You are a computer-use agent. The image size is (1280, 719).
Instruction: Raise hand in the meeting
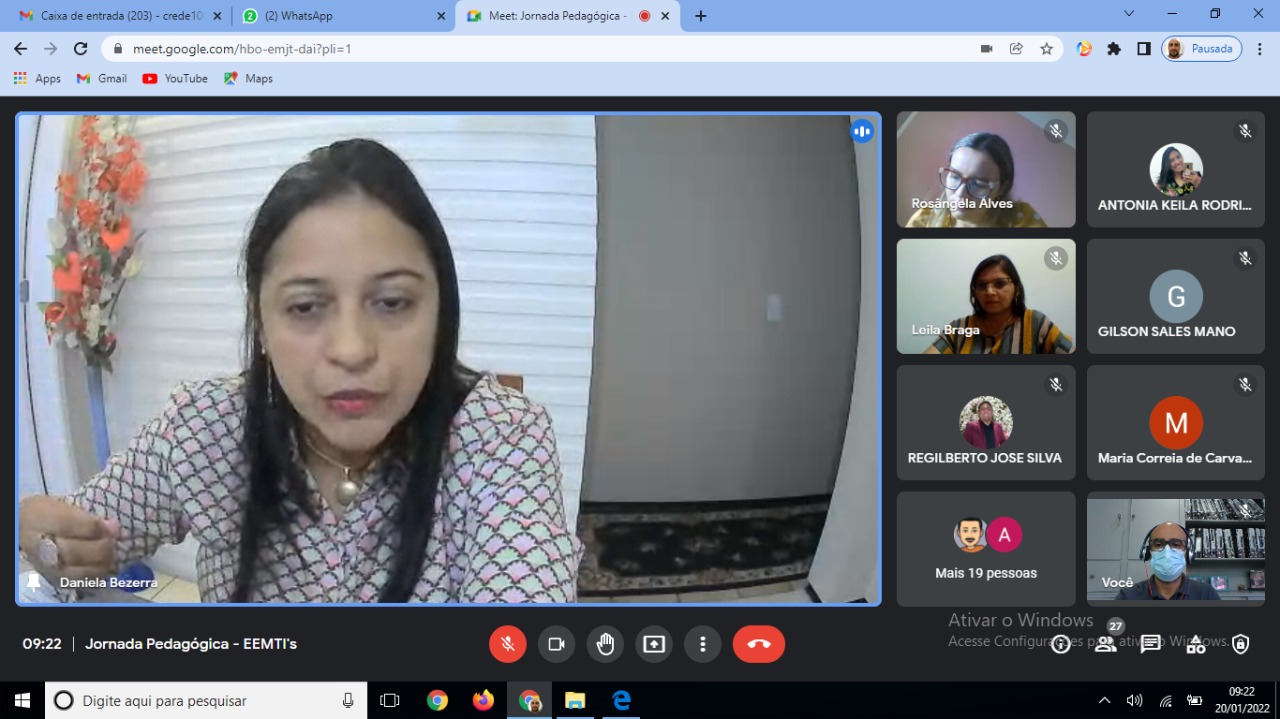tap(605, 644)
